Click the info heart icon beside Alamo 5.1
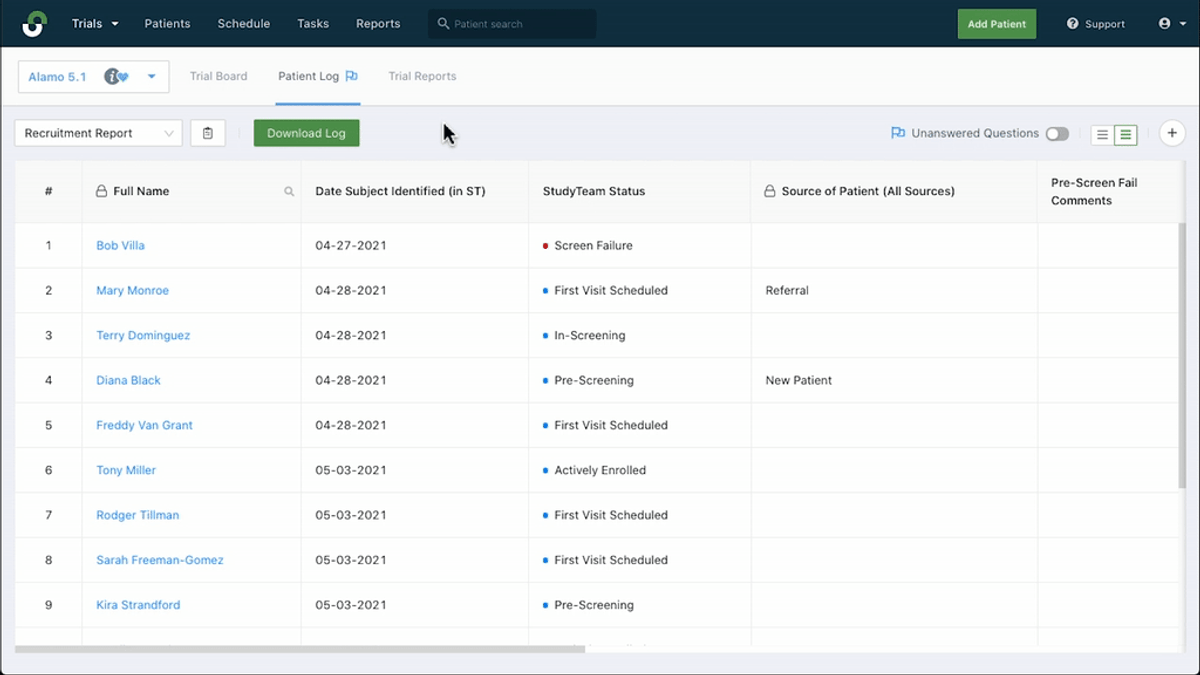Viewport: 1200px width, 675px height. coord(117,77)
